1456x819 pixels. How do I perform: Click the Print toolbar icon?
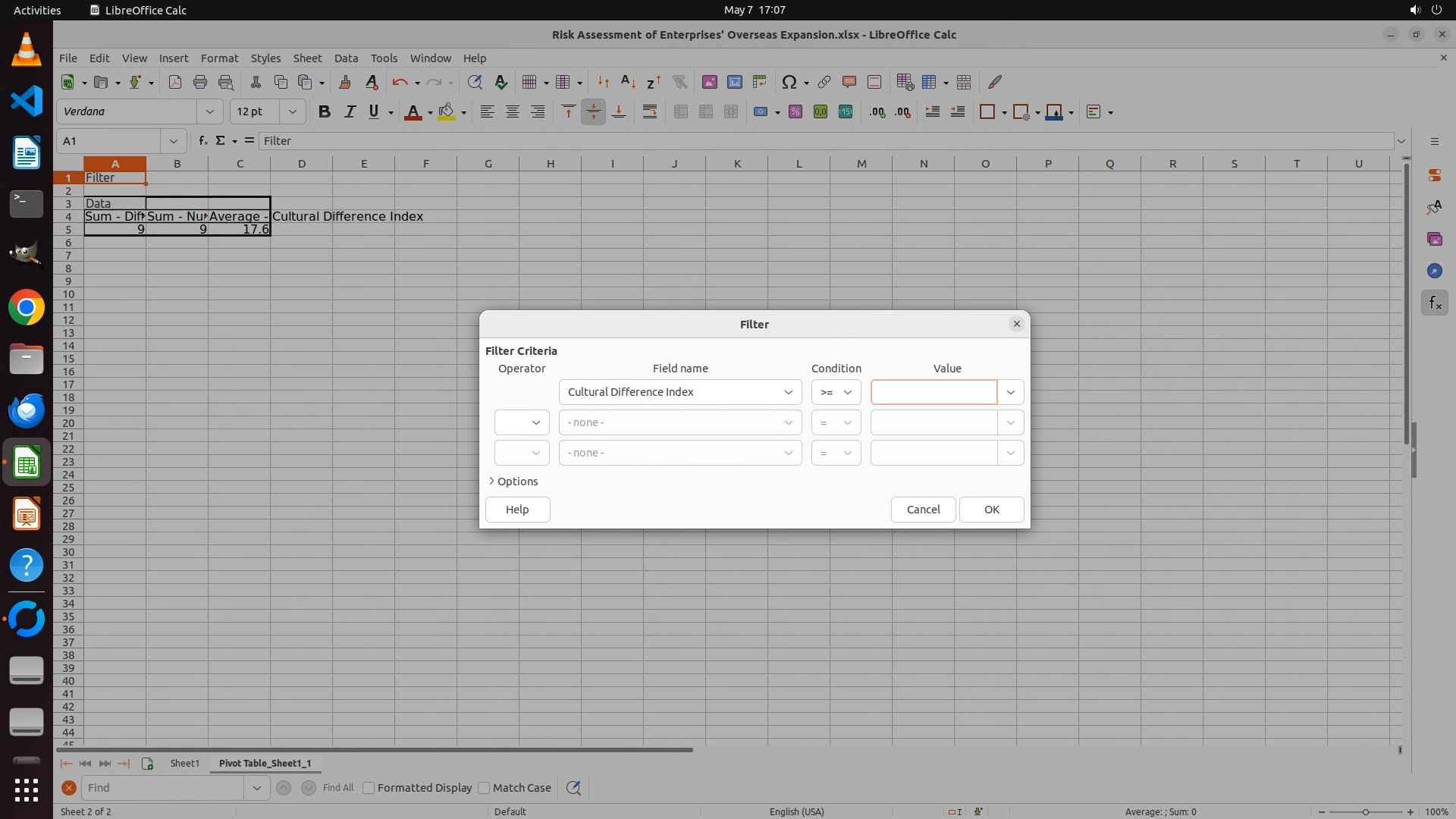(200, 82)
